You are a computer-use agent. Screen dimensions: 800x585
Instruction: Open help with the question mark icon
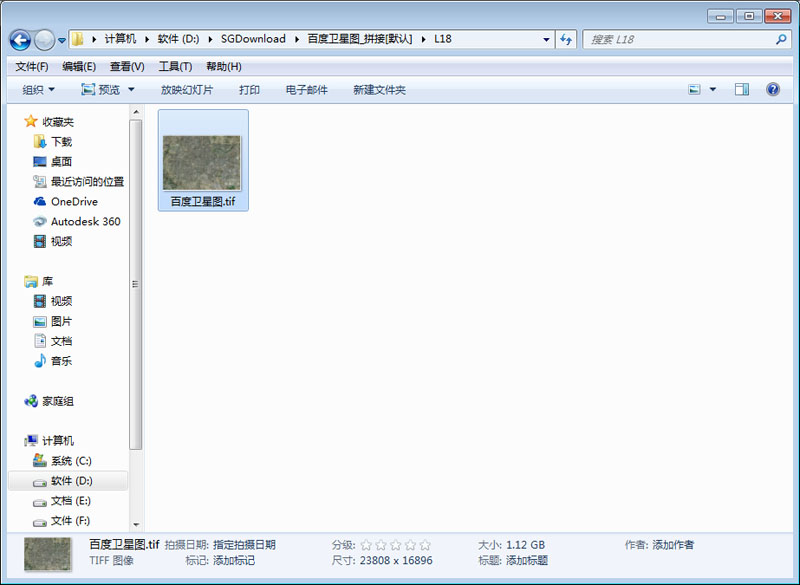773,90
